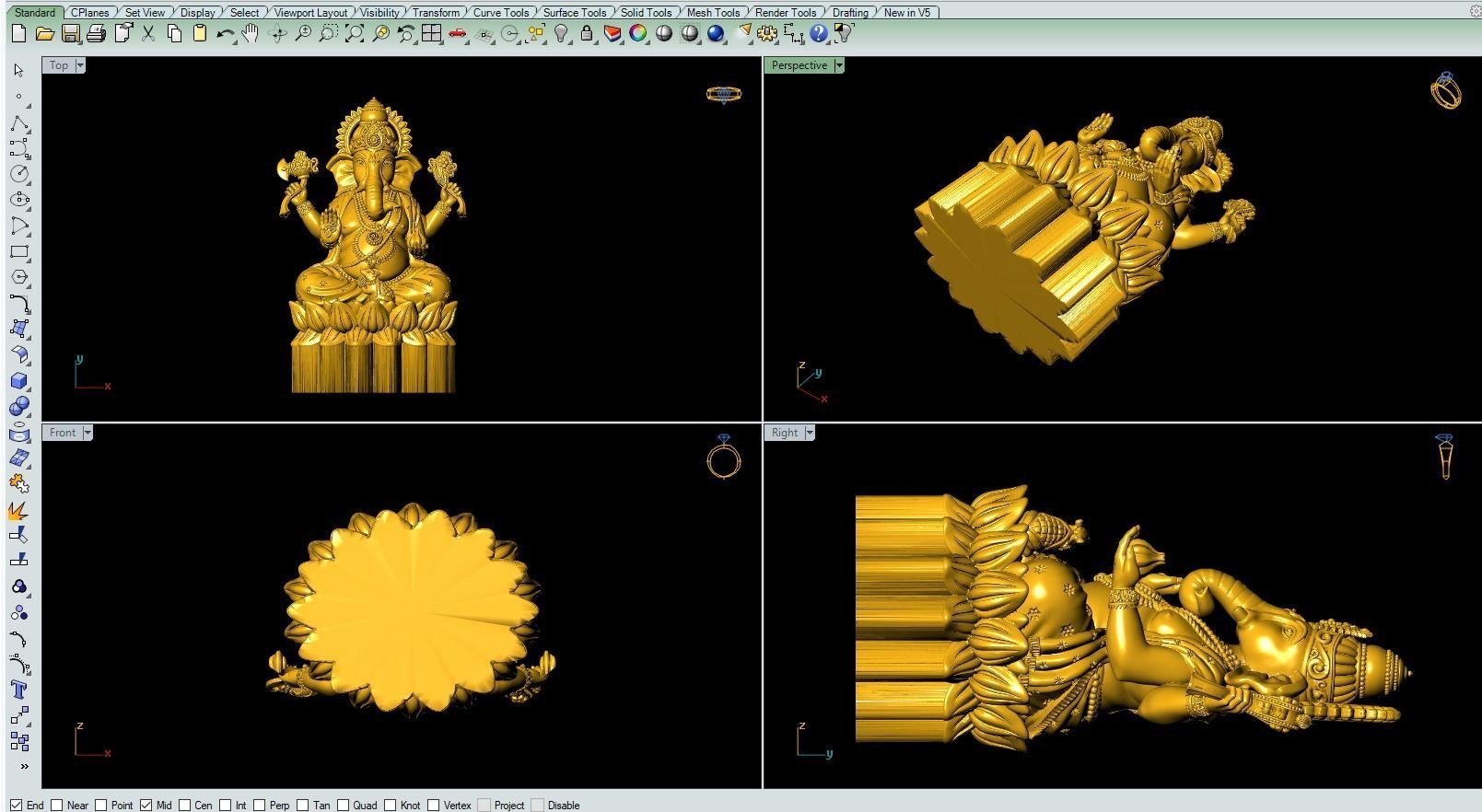The height and width of the screenshot is (812, 1482).
Task: Switch to the Mesh Tools tab
Action: tap(713, 12)
